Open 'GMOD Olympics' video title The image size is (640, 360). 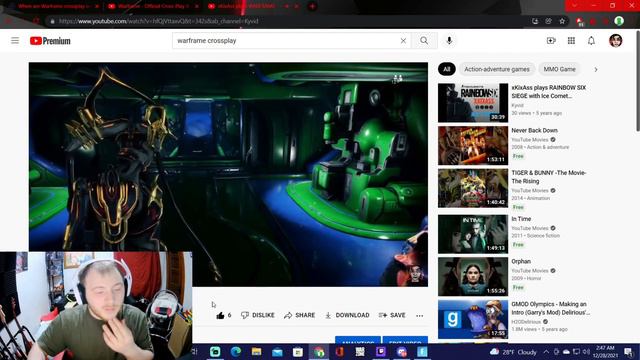[551, 308]
